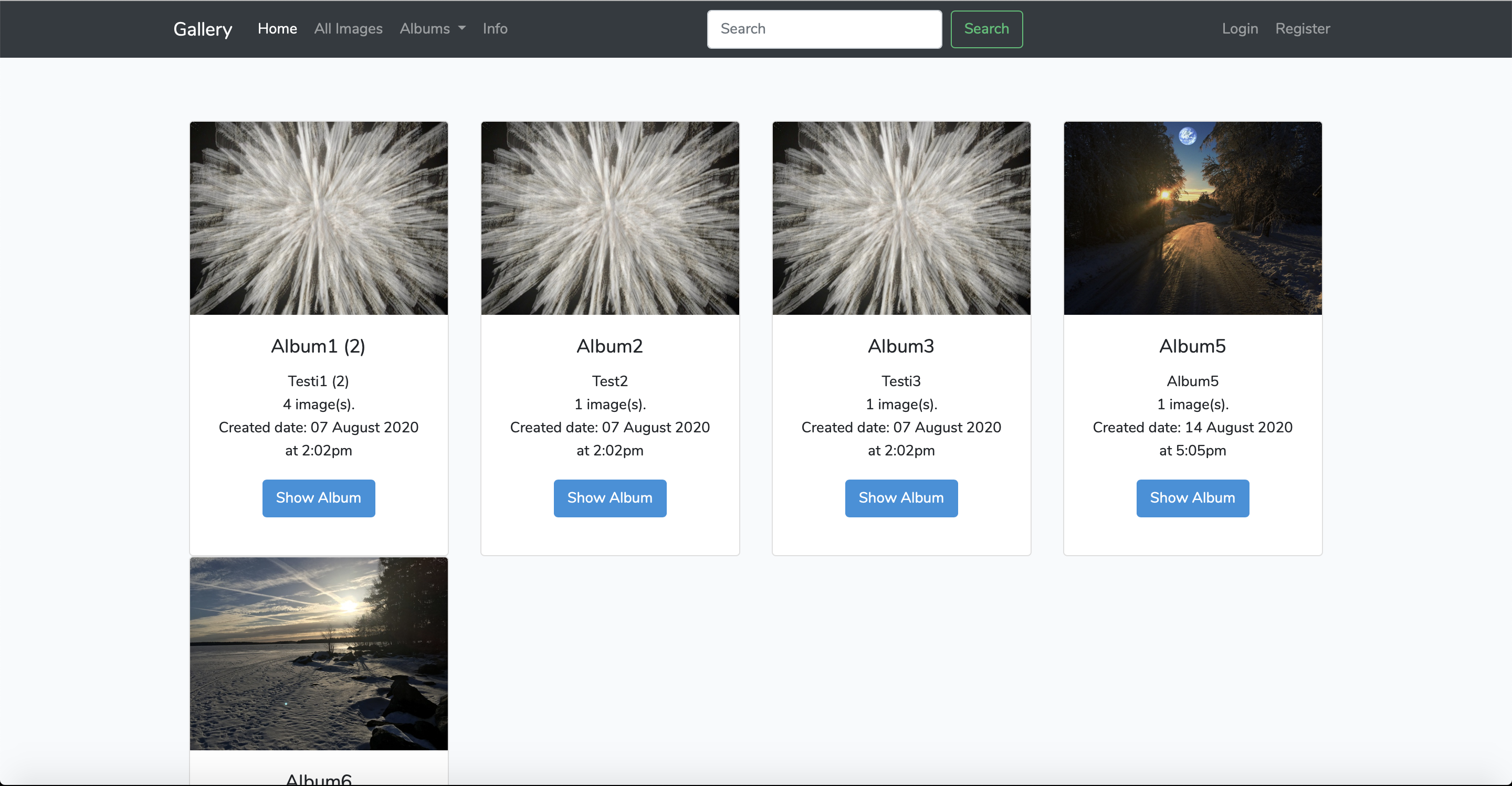Show Album button under Album3
1512x786 pixels.
coord(901,498)
